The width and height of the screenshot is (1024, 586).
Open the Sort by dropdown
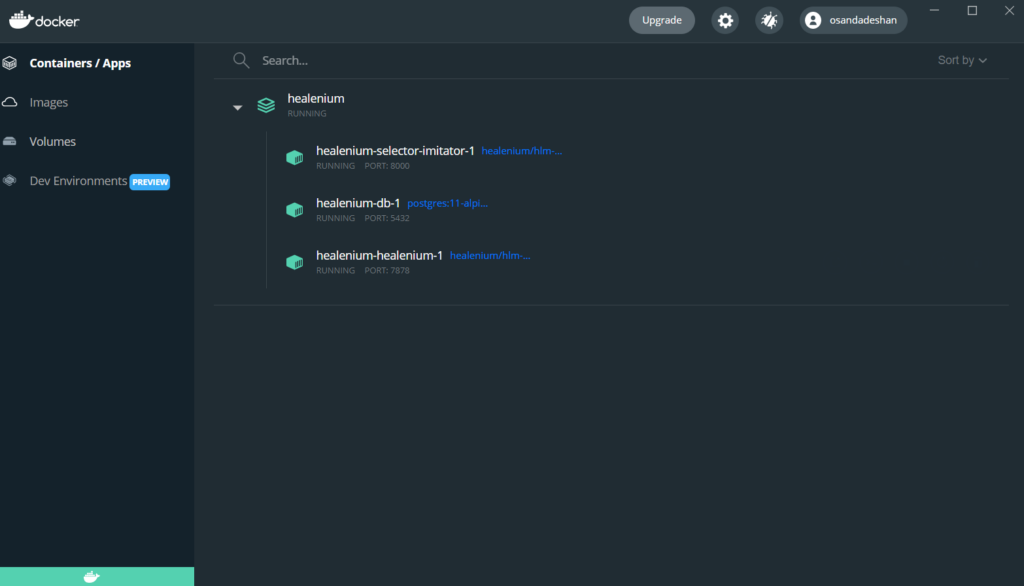pos(961,60)
